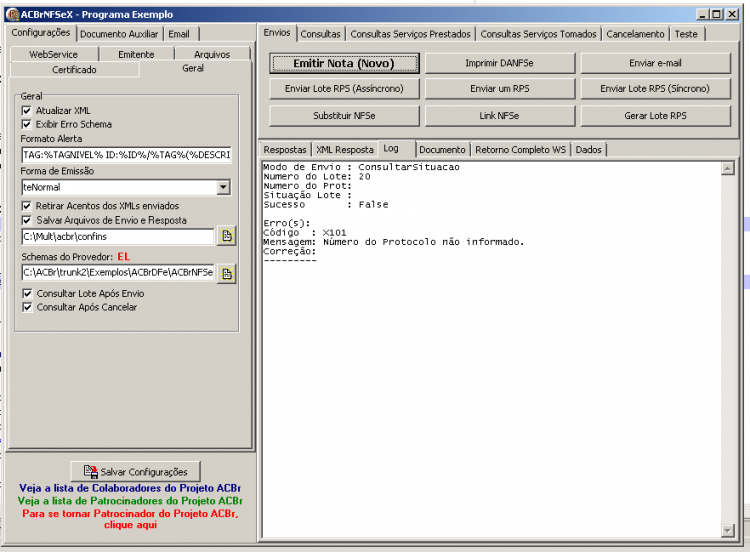Click the C:\Mult\acbr\confins path field

pos(118,236)
